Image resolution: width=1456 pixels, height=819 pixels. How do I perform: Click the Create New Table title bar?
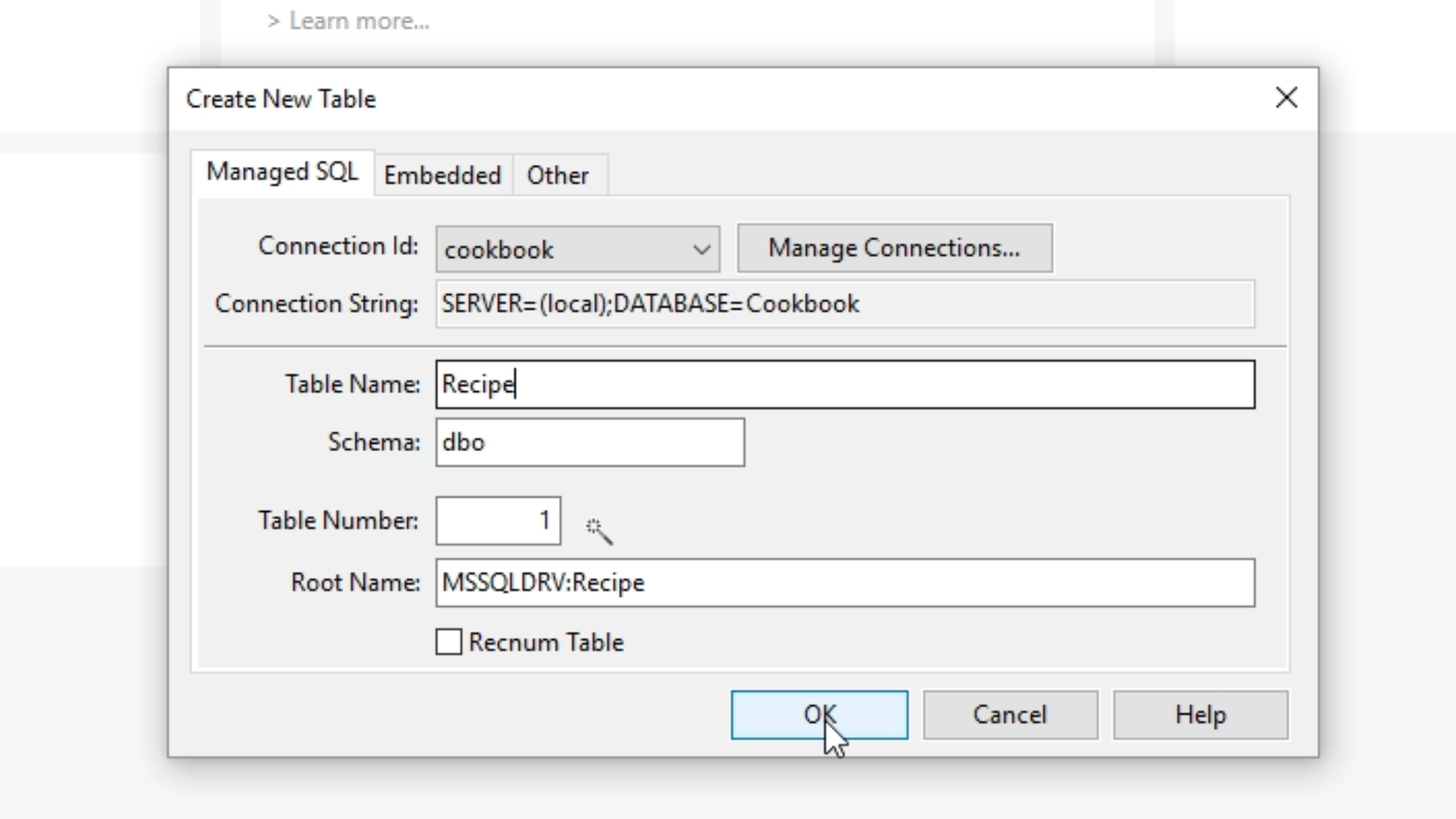(682, 99)
